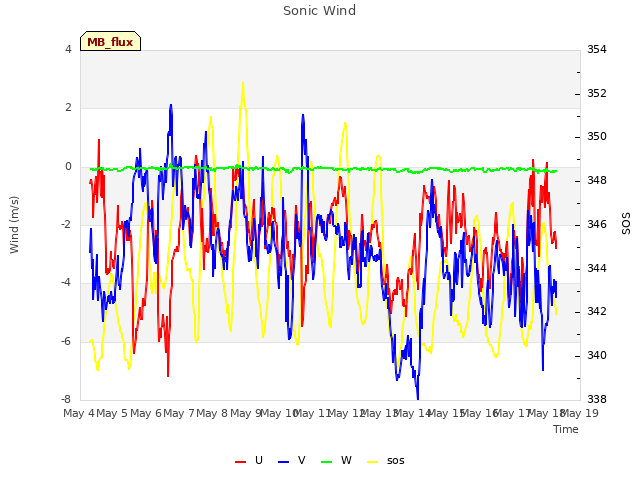
Task: Click the 0 tick on the Wind axis
Action: click(x=68, y=166)
